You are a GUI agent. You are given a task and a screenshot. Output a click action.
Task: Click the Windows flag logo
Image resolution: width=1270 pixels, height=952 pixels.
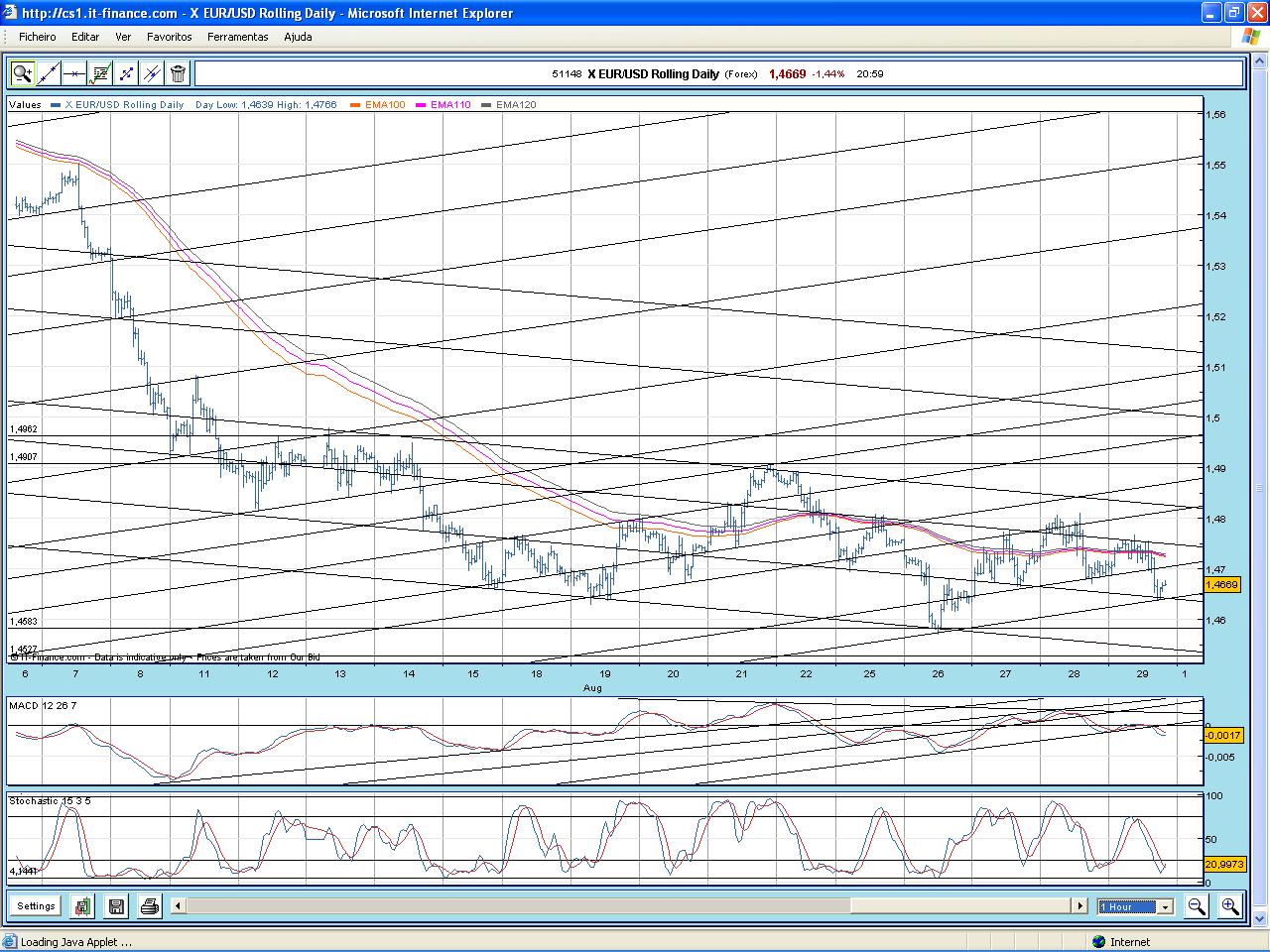1251,37
